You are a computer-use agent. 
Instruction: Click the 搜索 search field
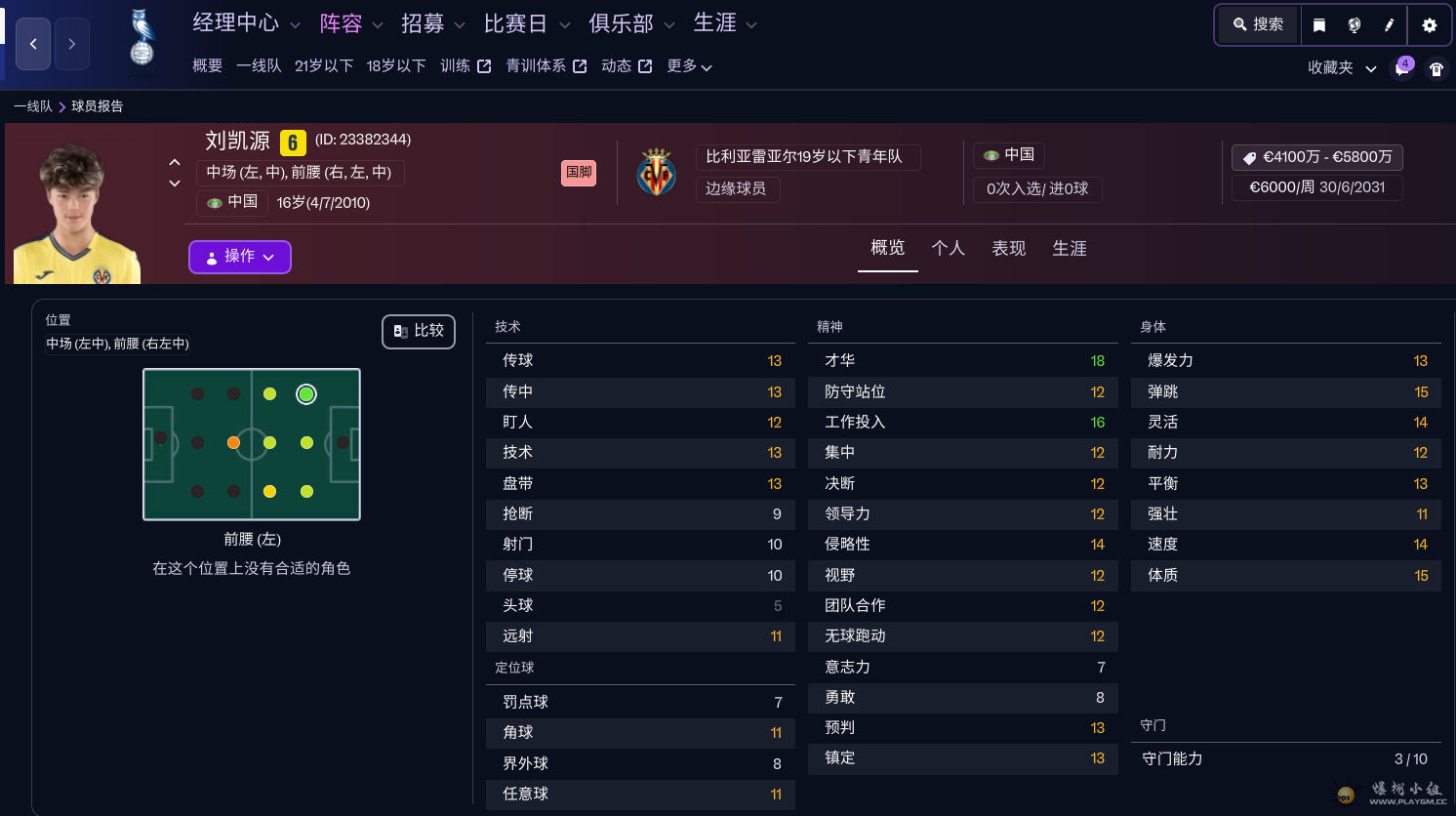(x=1259, y=25)
